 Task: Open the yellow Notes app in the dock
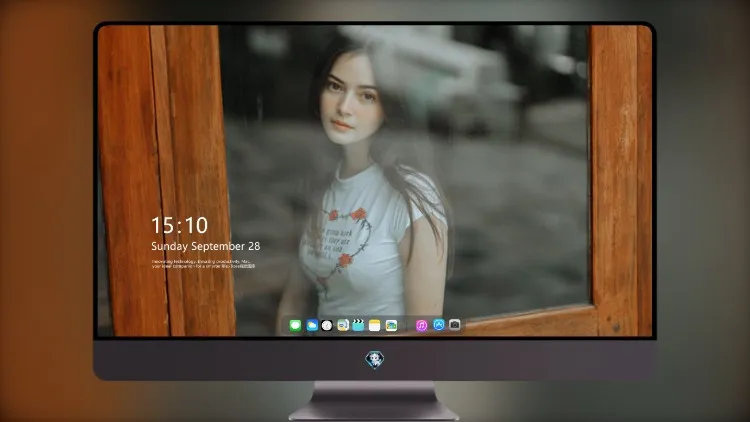point(375,325)
